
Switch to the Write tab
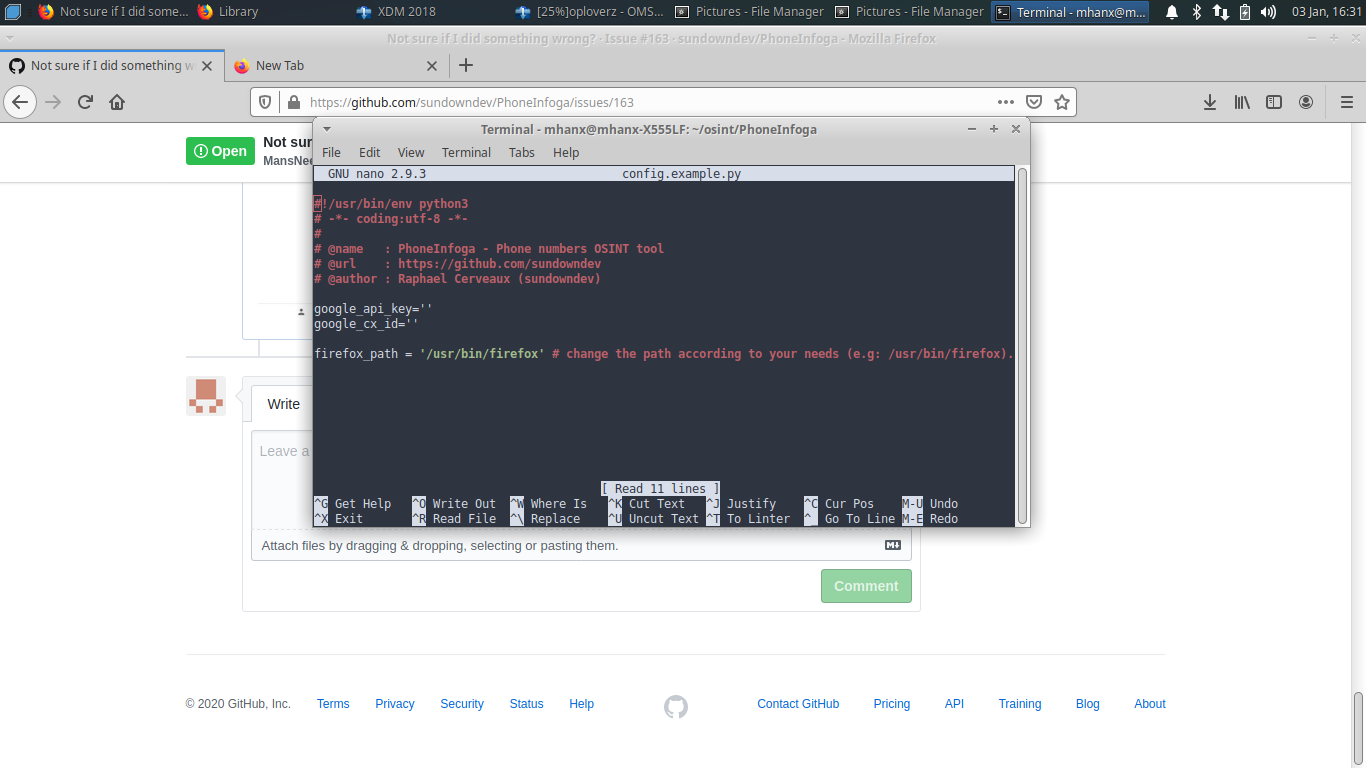(x=282, y=404)
